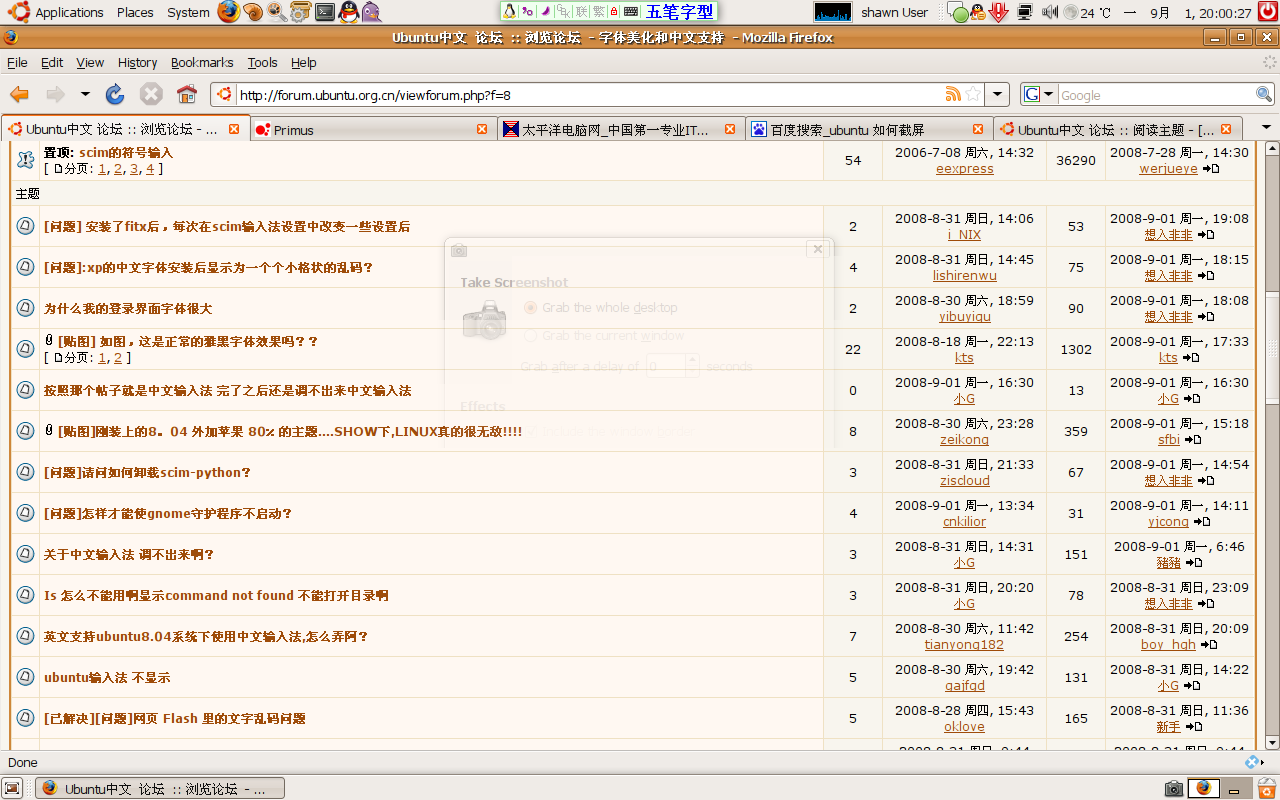The image size is (1280, 800).
Task: Open the volume speaker applet
Action: (1049, 12)
